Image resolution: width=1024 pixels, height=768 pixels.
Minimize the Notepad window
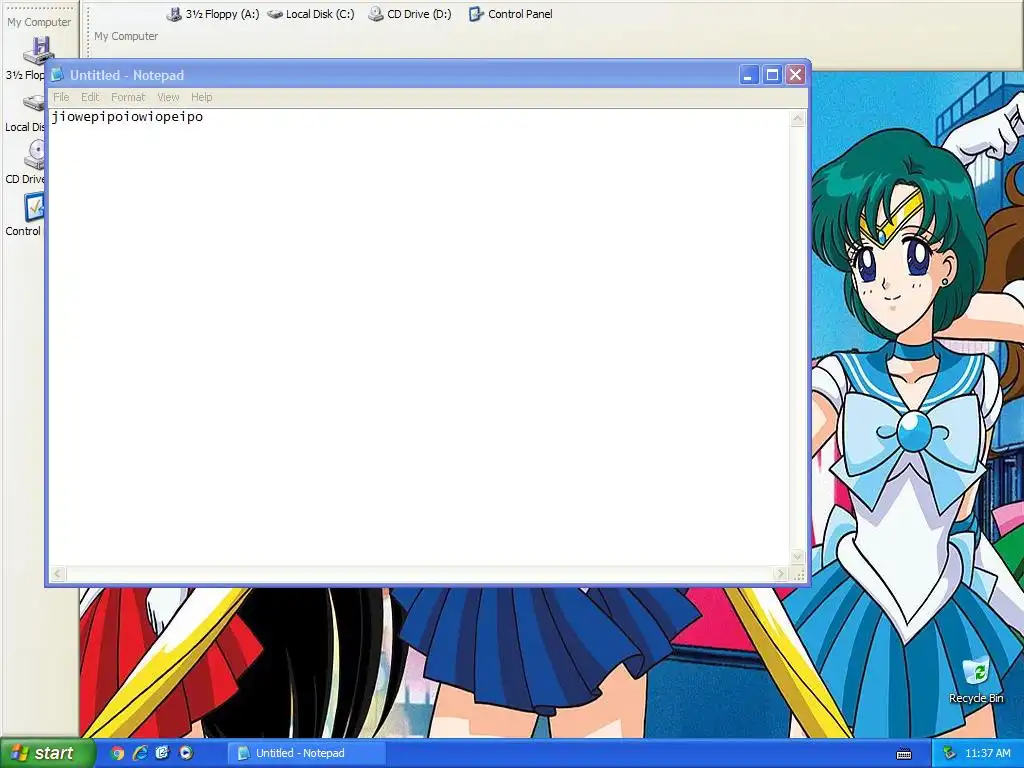[748, 75]
